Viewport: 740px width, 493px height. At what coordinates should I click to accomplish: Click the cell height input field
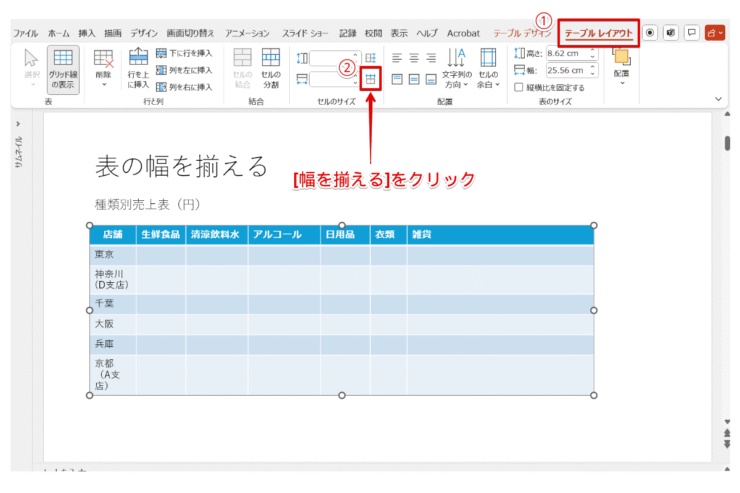[332, 58]
